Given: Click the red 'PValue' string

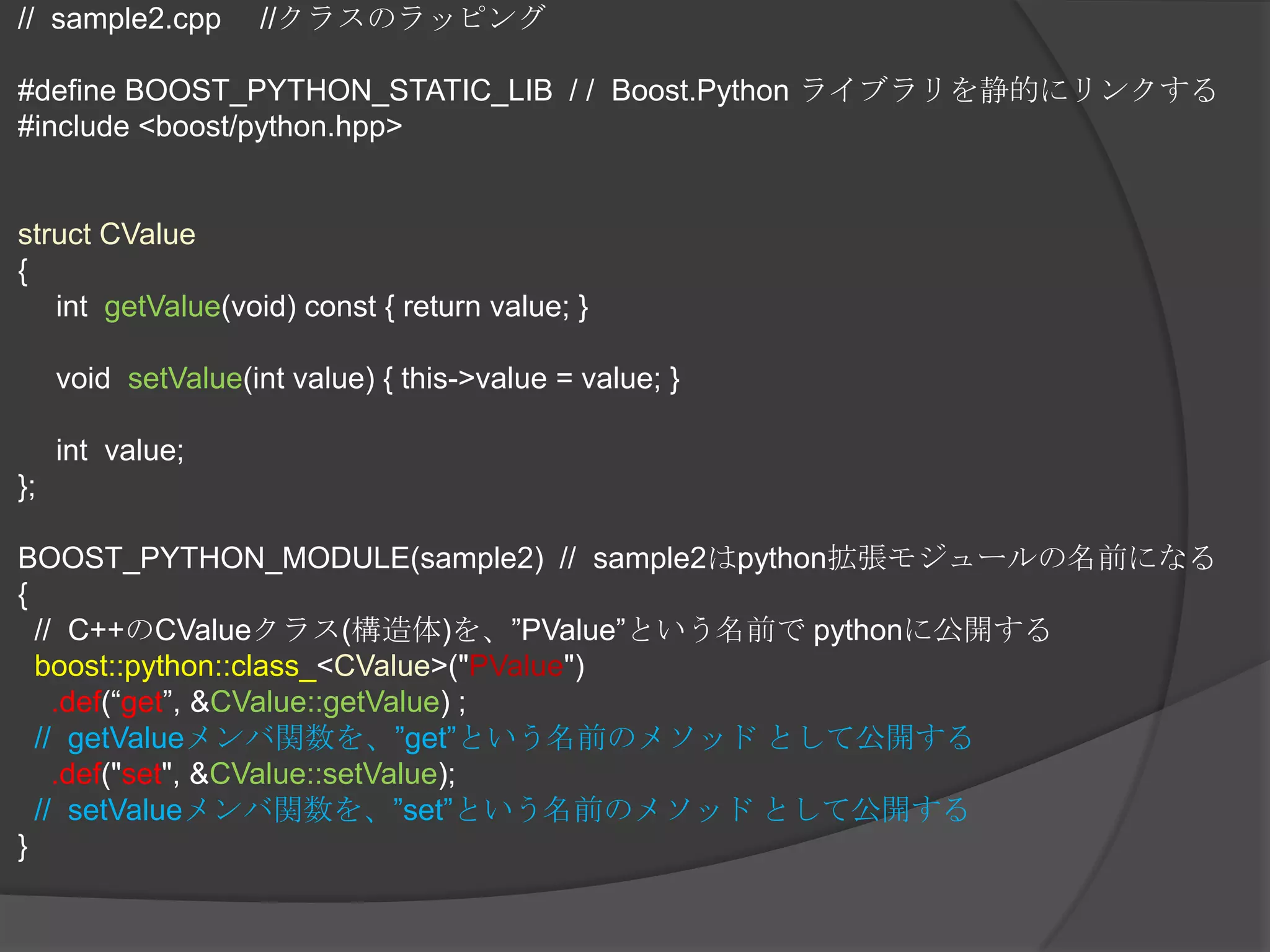Looking at the screenshot, I should tap(516, 666).
